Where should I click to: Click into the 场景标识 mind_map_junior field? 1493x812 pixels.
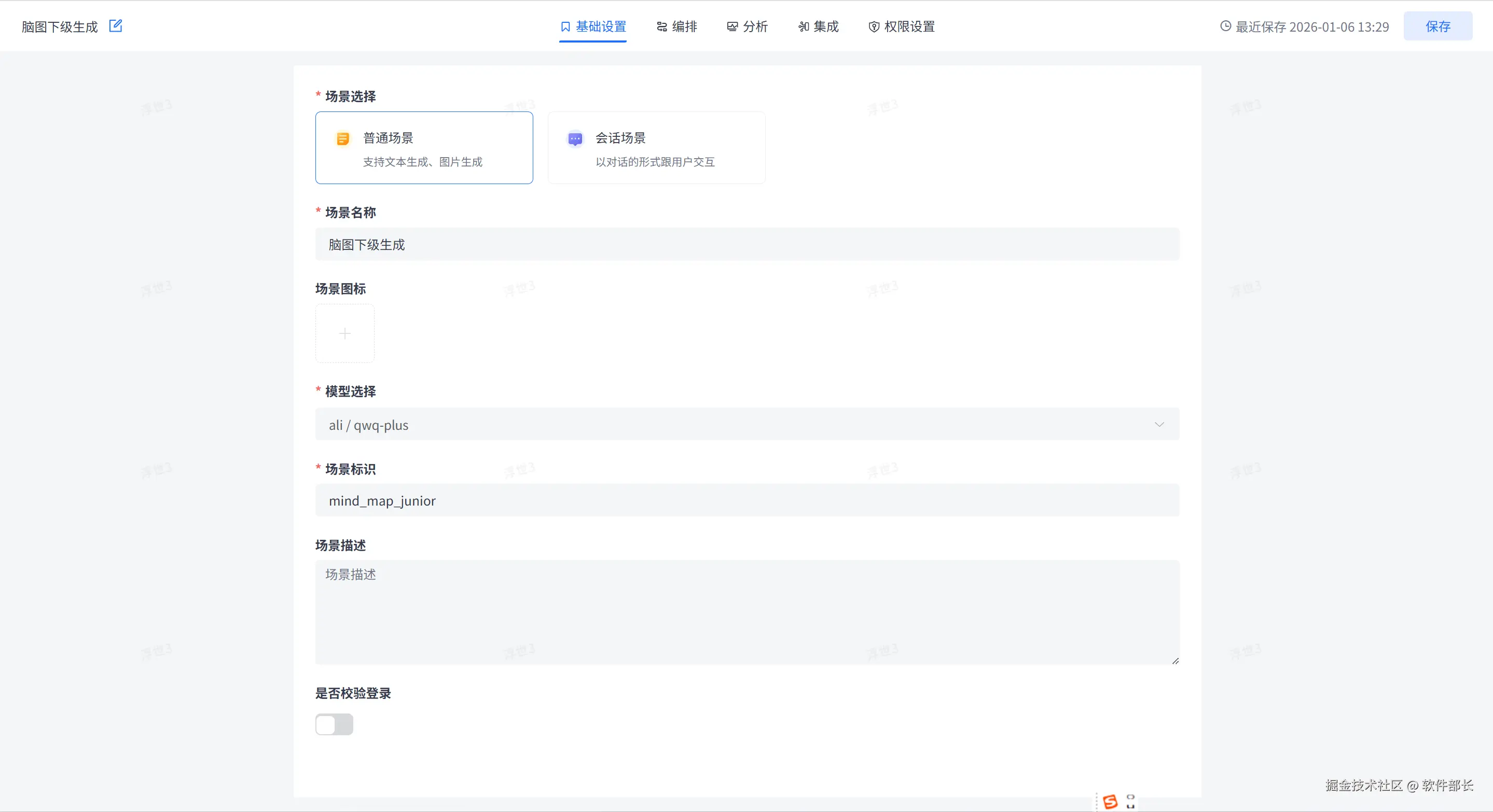click(x=746, y=500)
